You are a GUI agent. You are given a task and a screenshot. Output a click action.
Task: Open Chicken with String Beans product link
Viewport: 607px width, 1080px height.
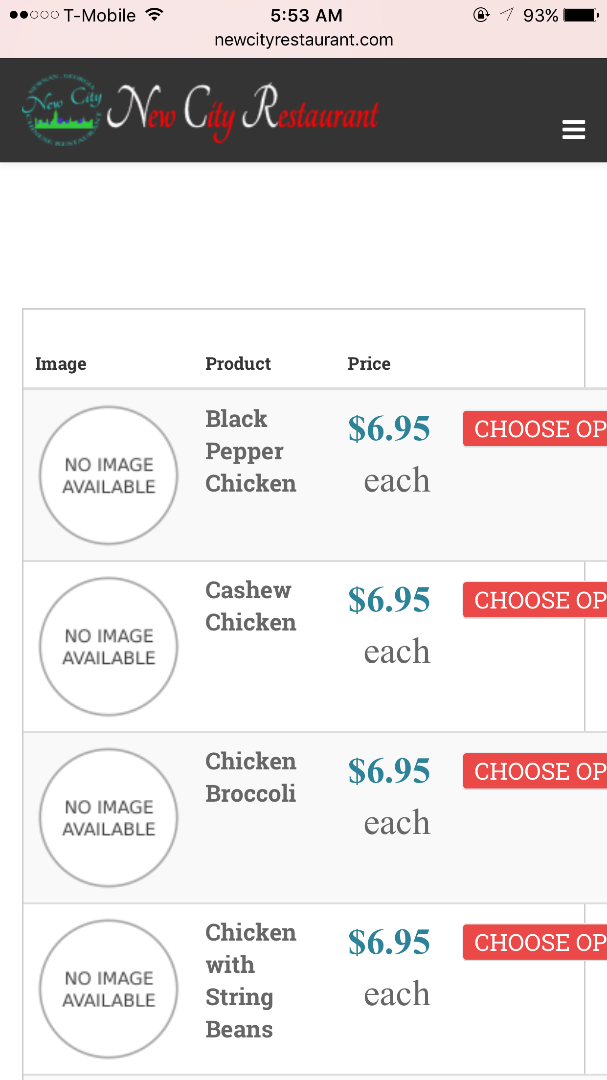point(250,980)
